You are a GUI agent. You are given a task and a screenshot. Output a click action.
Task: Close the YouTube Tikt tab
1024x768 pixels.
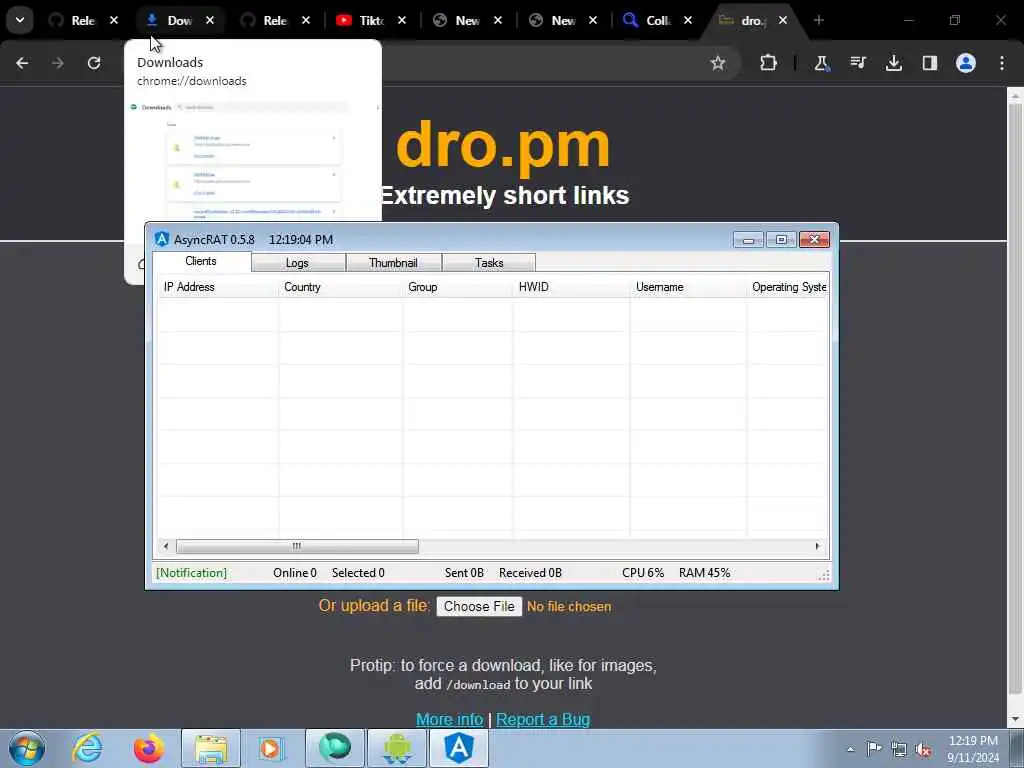tap(402, 20)
